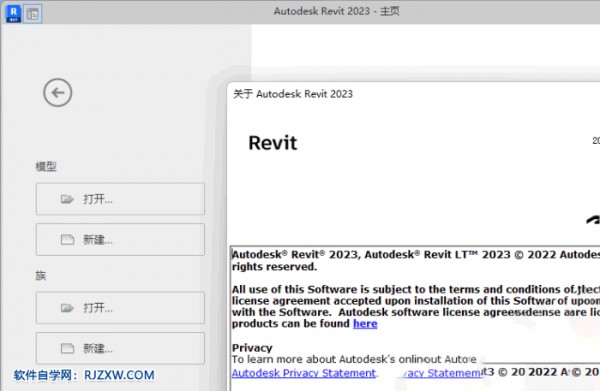Click the 'rights reserved.' text line
The width and height of the screenshot is (600, 391).
point(274,267)
